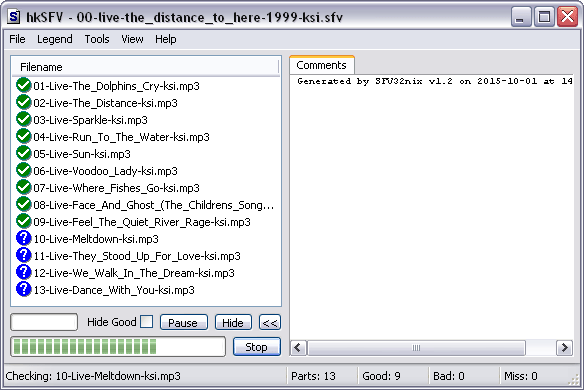
Task: Click status bar 'Checking: 10-Live-Meltdown-ksi.mp3'
Action: (x=93, y=376)
